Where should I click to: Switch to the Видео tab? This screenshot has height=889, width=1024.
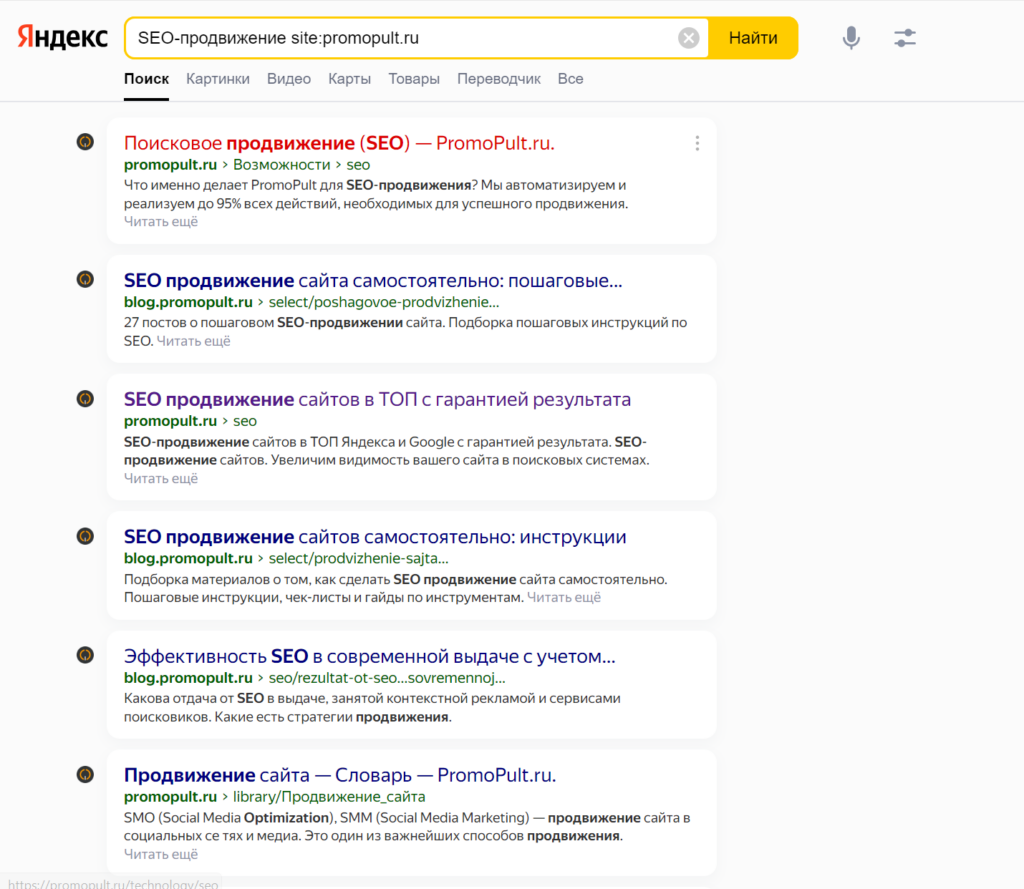coord(289,79)
